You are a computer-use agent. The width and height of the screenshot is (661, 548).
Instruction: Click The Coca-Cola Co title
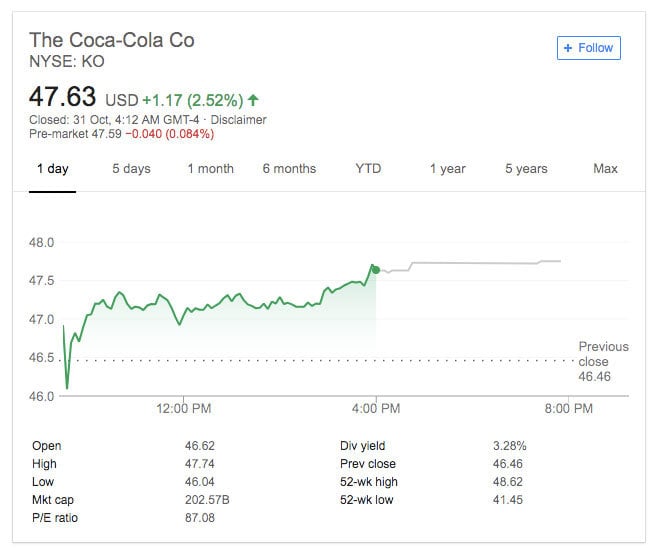click(x=112, y=40)
